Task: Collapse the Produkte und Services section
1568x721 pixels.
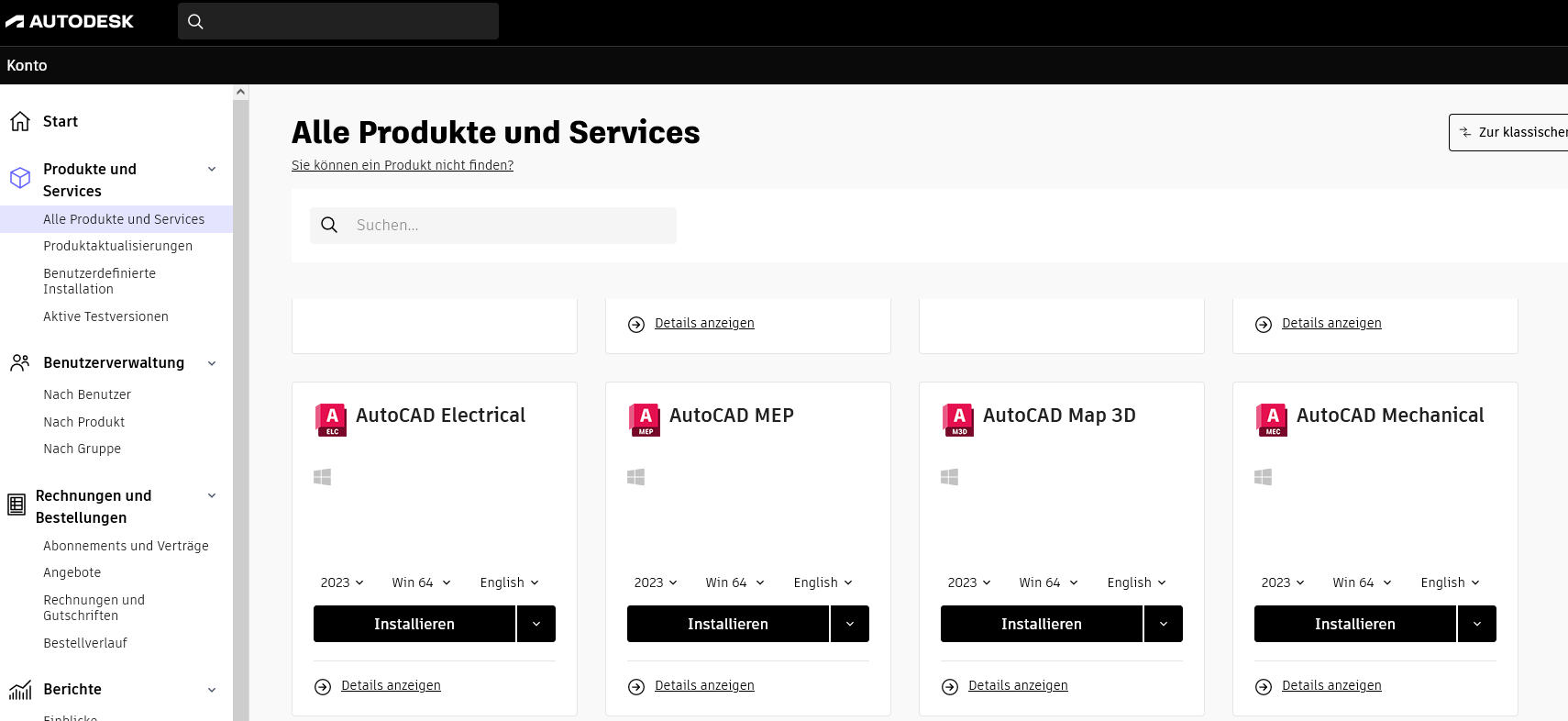Action: [x=212, y=169]
